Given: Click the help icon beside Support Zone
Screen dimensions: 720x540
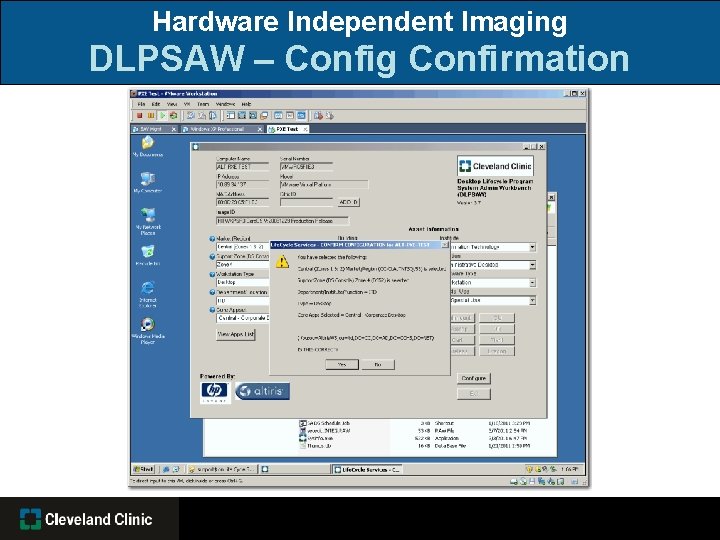Looking at the screenshot, I should pos(212,256).
